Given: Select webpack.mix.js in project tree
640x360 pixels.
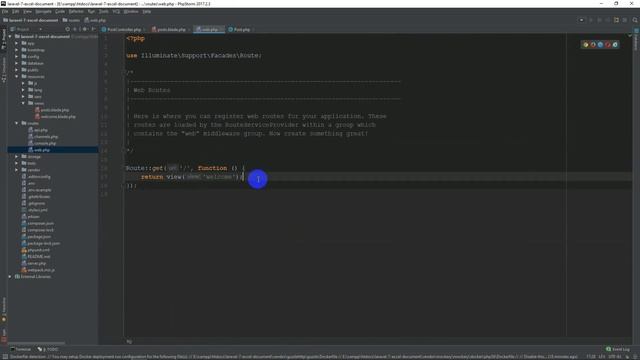Looking at the screenshot, I should pos(38,270).
